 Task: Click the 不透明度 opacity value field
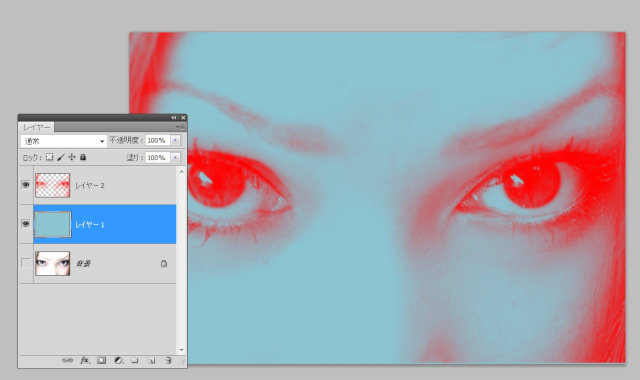(x=158, y=140)
